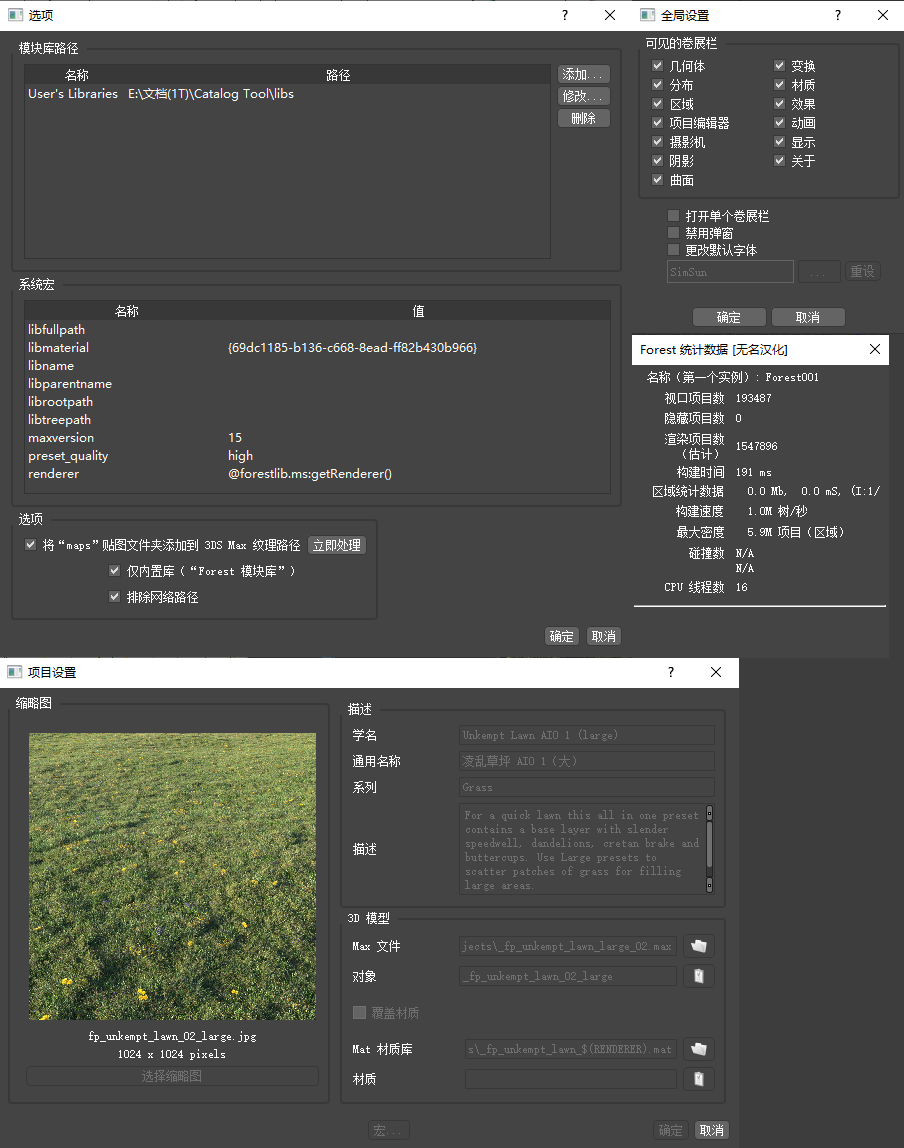Screen dimensions: 904x1148
Task: Browse library via folder icon beside Mat 材质库
Action: click(x=697, y=1048)
